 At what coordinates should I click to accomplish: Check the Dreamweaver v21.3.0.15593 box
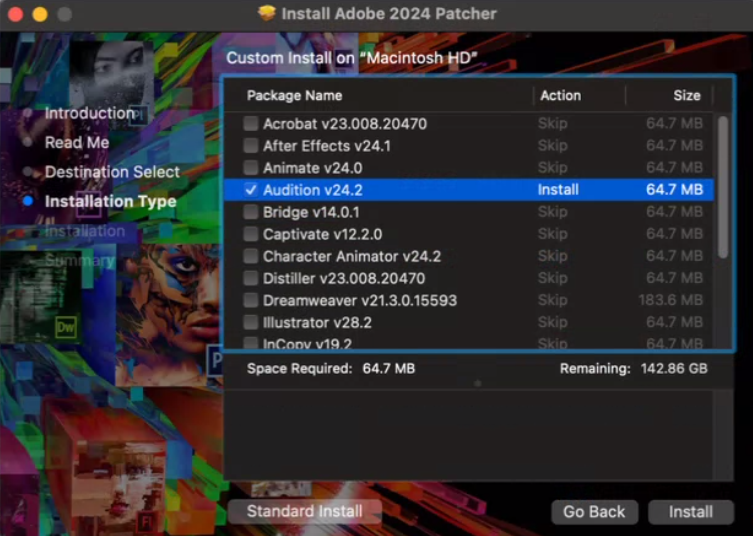click(251, 300)
